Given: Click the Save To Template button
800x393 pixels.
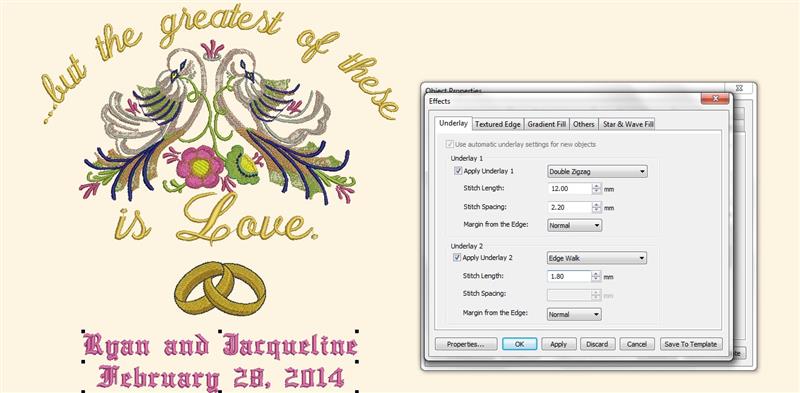Looking at the screenshot, I should (x=691, y=344).
